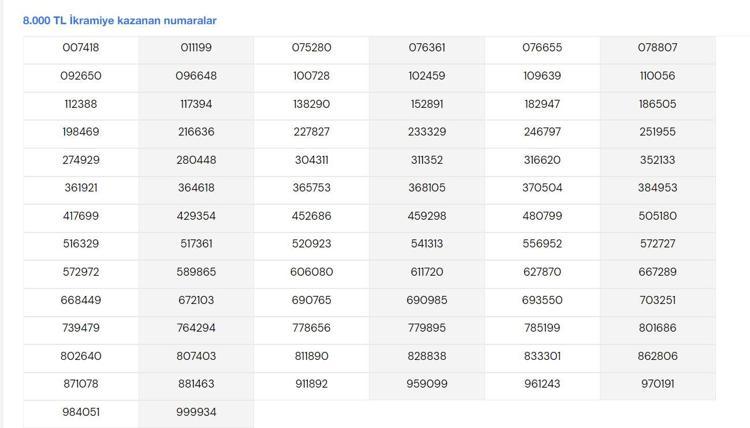Click the number 186505 cell
750x428 pixels.
(x=658, y=104)
